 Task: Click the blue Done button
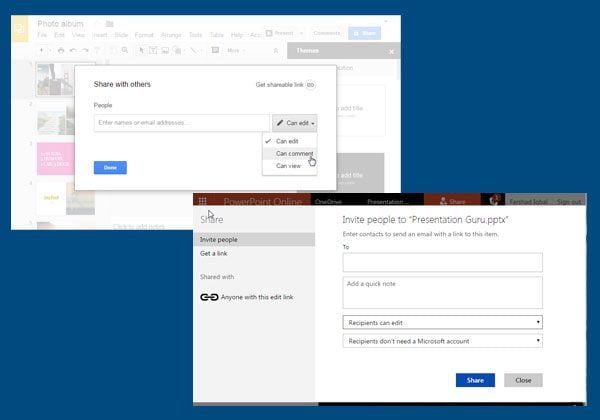click(x=110, y=168)
